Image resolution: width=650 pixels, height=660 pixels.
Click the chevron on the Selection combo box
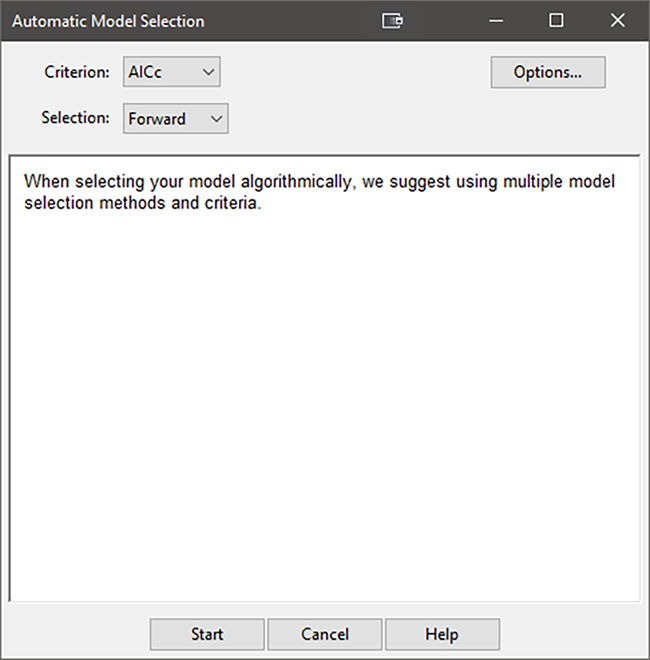point(216,119)
